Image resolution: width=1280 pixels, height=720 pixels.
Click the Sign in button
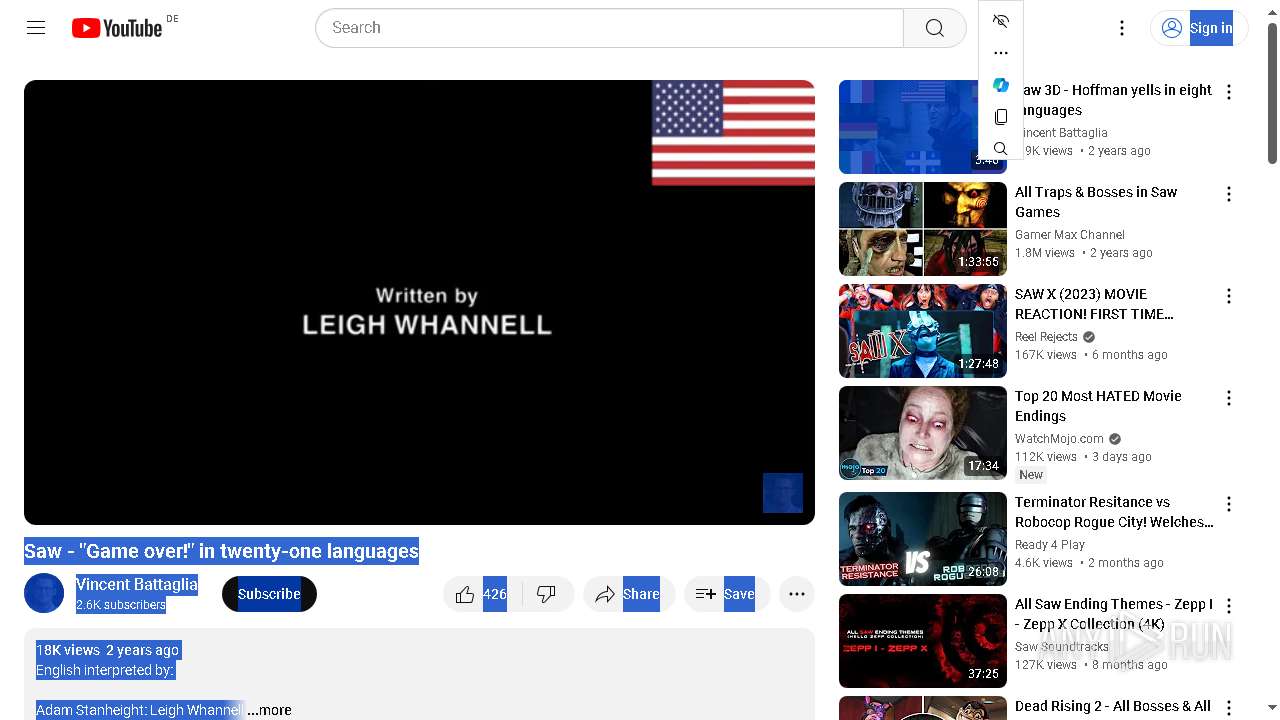coord(1199,28)
